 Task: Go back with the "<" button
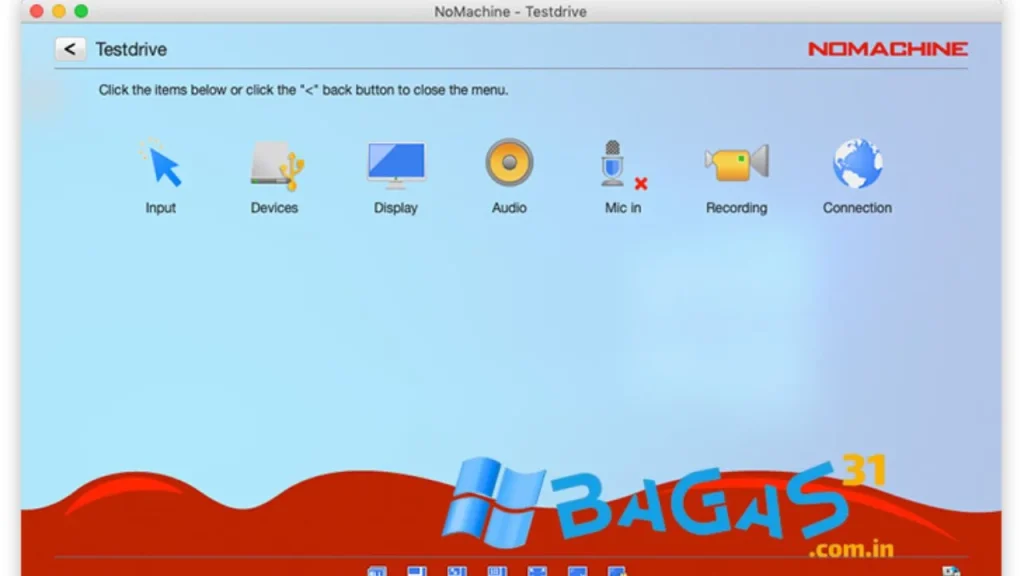(x=70, y=49)
